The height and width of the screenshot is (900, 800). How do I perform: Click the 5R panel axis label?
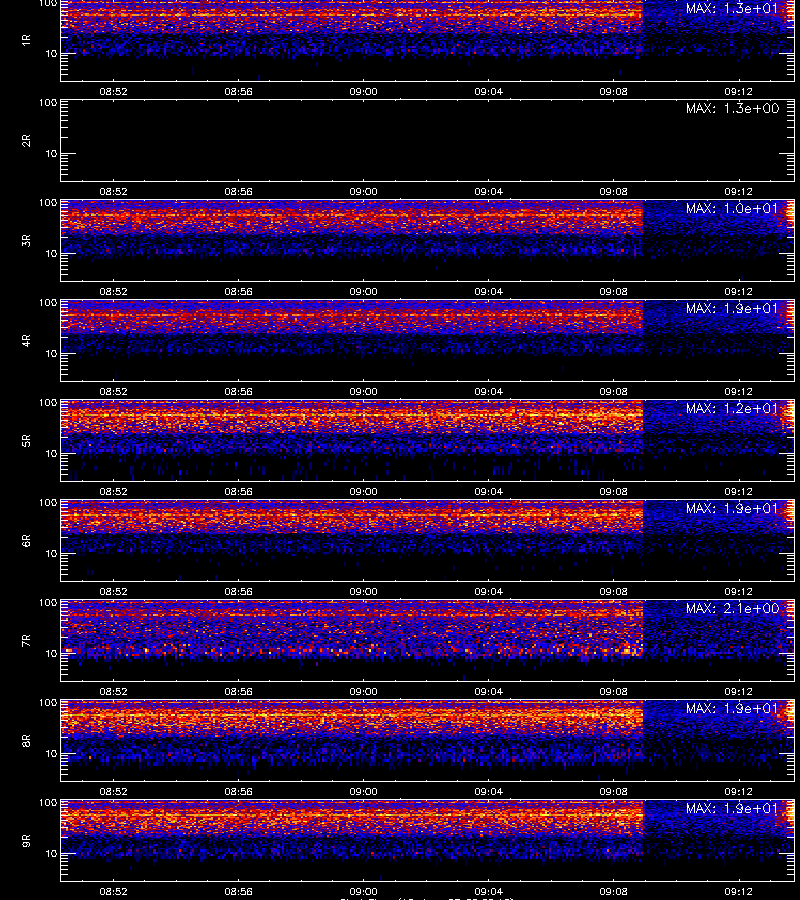(x=26, y=441)
